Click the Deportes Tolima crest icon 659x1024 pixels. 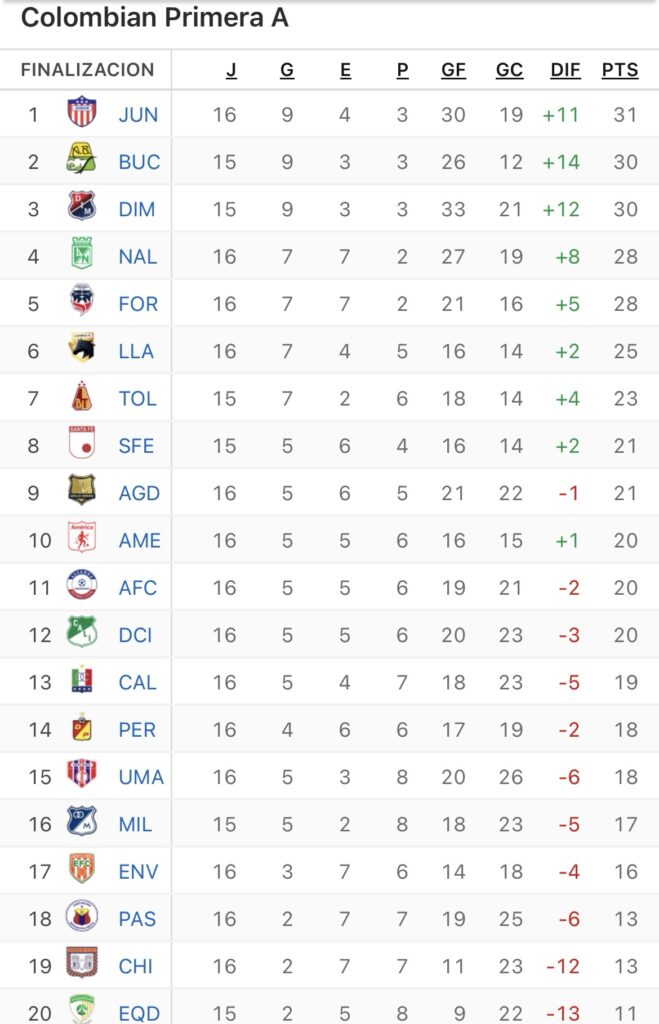[x=81, y=397]
